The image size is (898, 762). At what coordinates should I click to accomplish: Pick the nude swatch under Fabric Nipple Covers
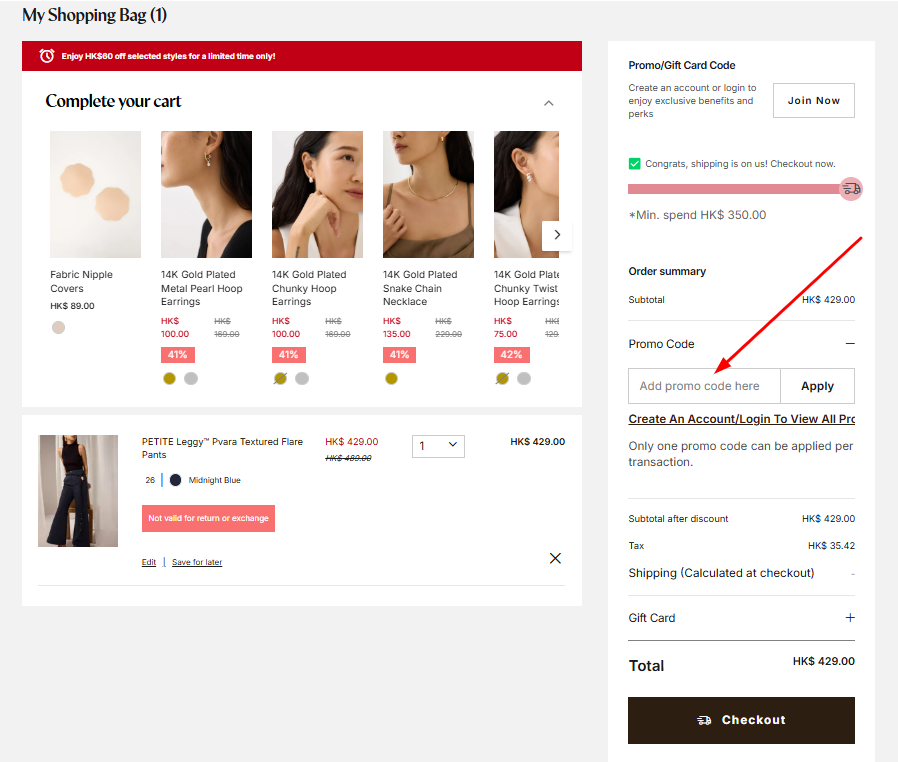58,326
